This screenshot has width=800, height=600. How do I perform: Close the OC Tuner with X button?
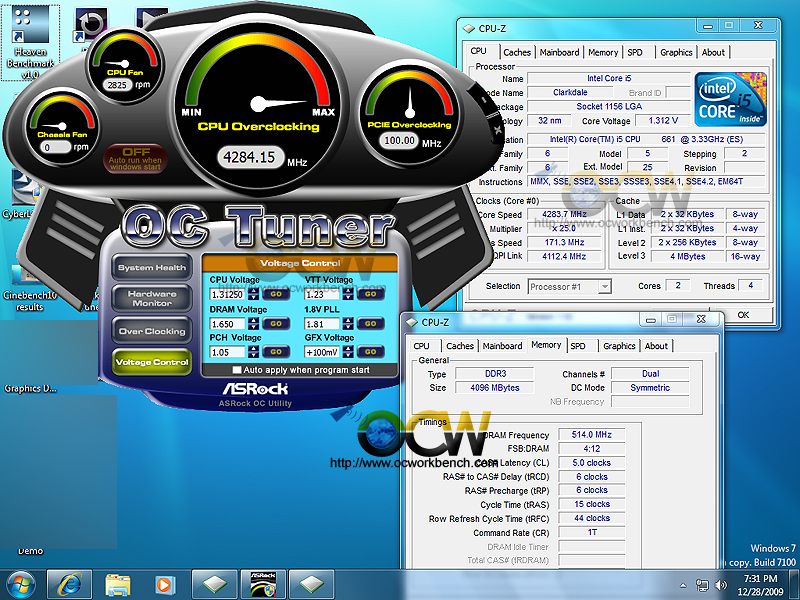[498, 130]
